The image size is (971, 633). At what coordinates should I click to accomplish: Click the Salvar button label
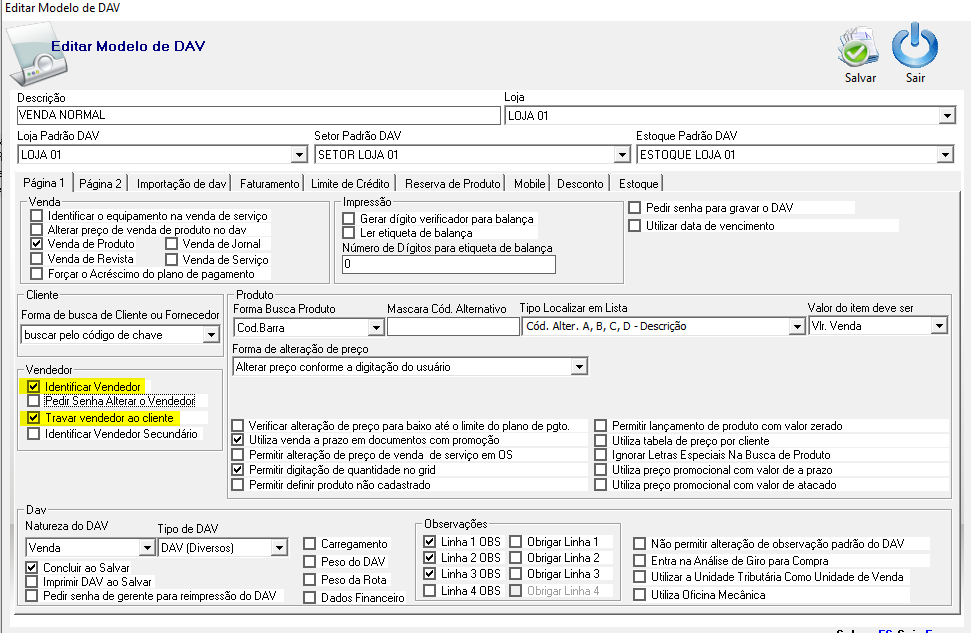click(x=860, y=78)
